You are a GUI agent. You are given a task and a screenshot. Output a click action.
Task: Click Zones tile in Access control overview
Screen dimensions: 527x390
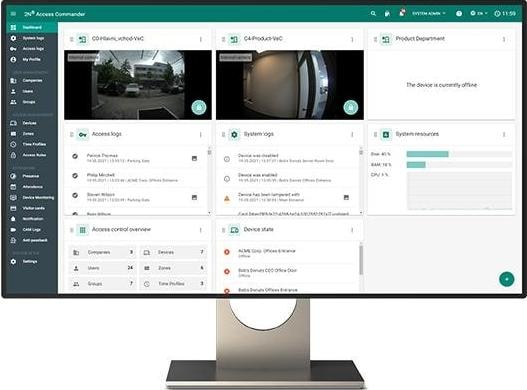tap(173, 268)
